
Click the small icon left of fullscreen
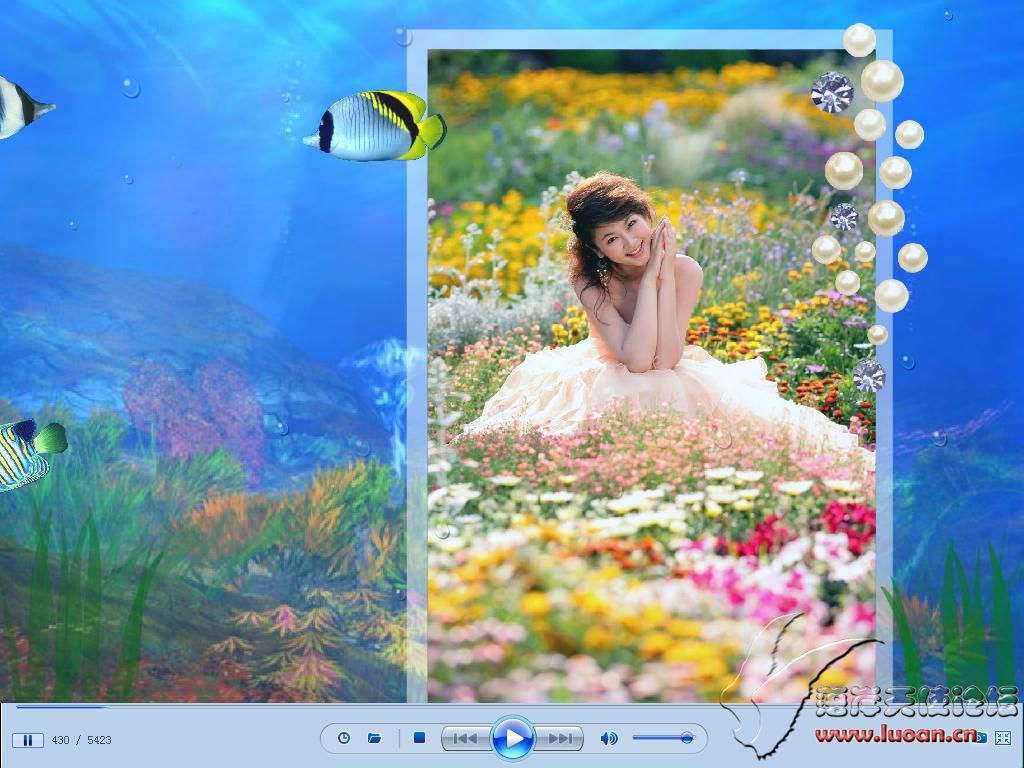982,738
